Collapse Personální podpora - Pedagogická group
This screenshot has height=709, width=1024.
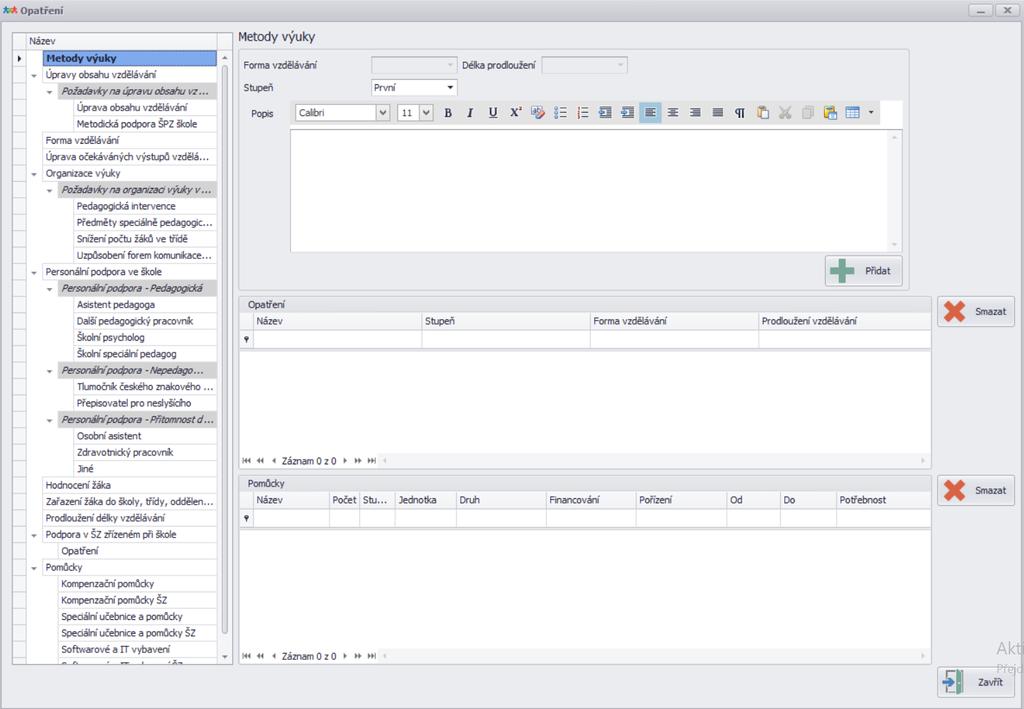50,289
